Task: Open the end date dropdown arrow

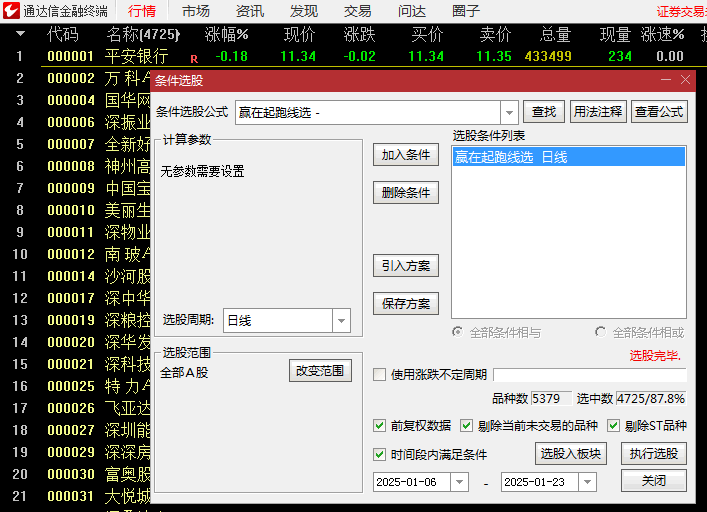Action: (x=588, y=482)
